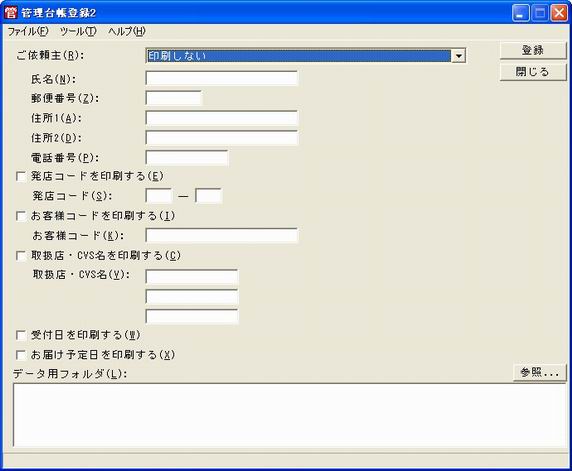The width and height of the screenshot is (572, 471).
Task: Toggle お届け予定日を印刷する checkbox
Action: [x=21, y=355]
